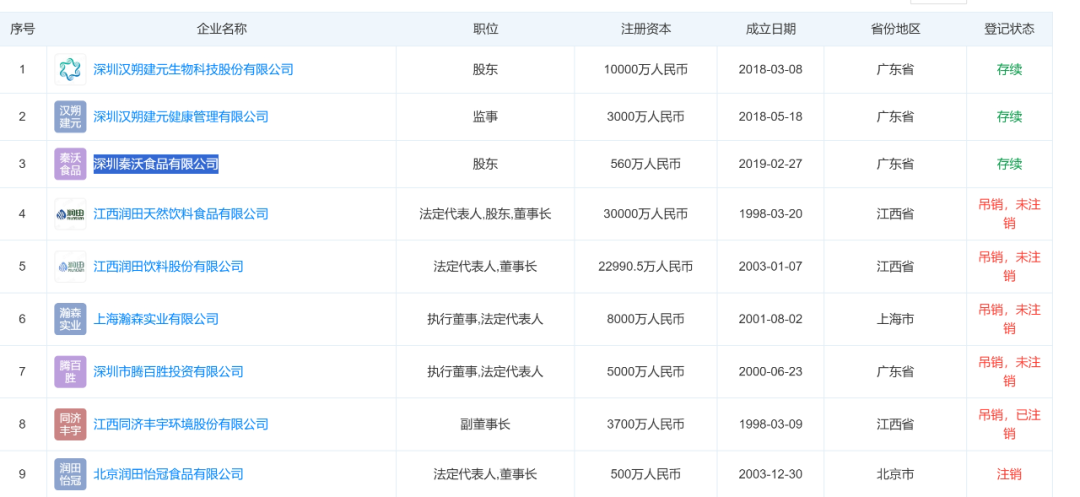The height and width of the screenshot is (497, 1080).
Task: Open 深圳汉朔建元健康管理有限公司 link
Action: tap(181, 117)
